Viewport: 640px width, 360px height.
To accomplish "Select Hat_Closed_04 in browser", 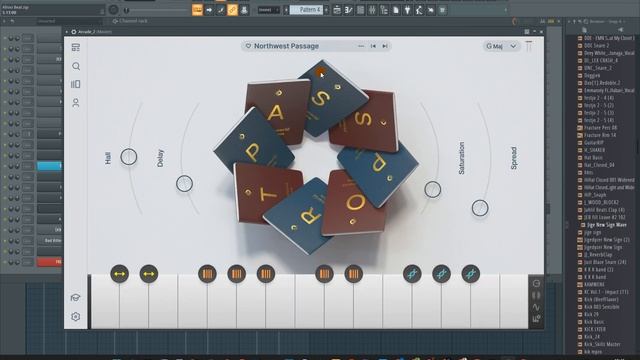I will point(599,165).
